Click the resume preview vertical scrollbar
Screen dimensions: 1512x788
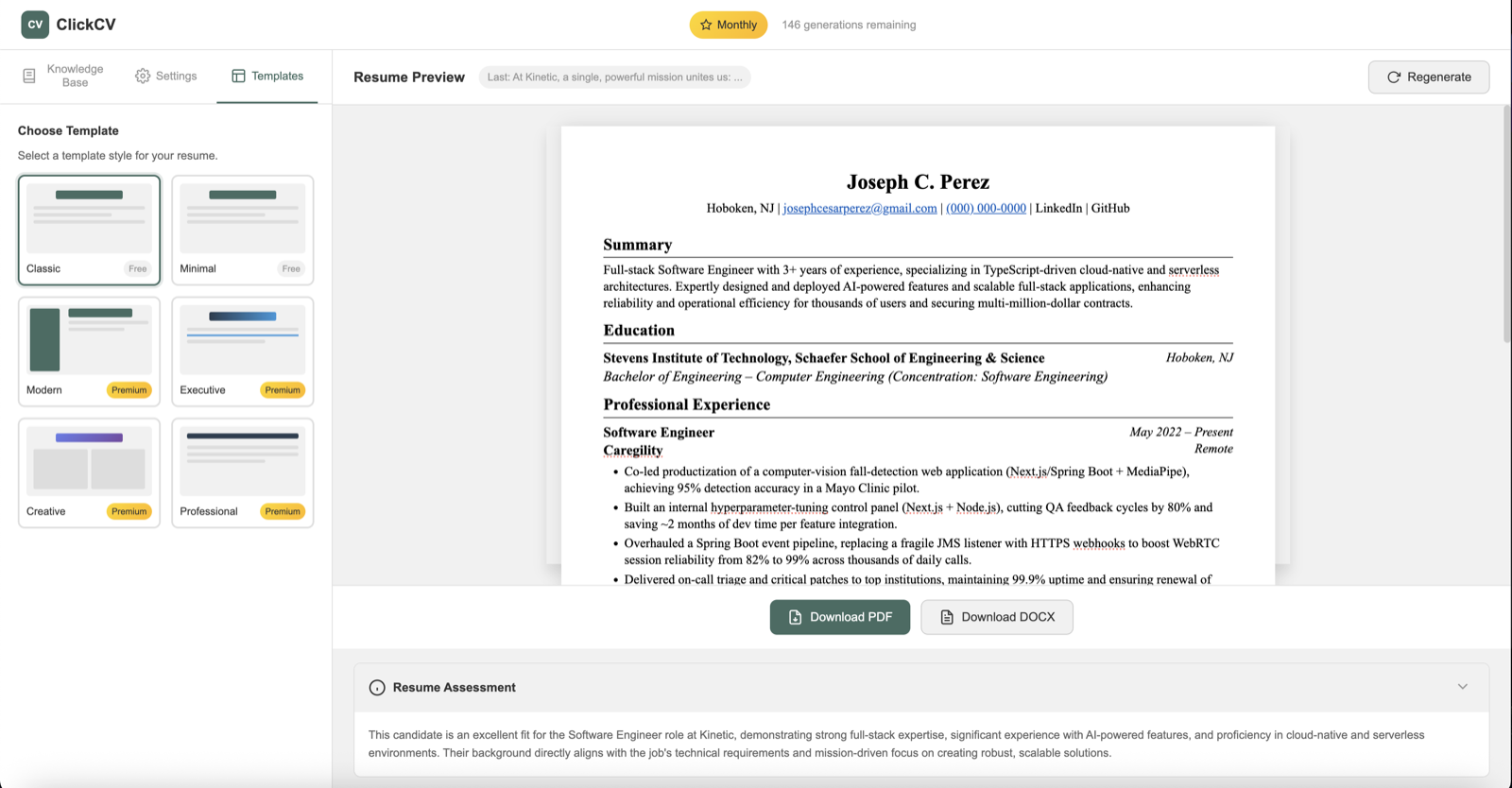click(x=1506, y=224)
